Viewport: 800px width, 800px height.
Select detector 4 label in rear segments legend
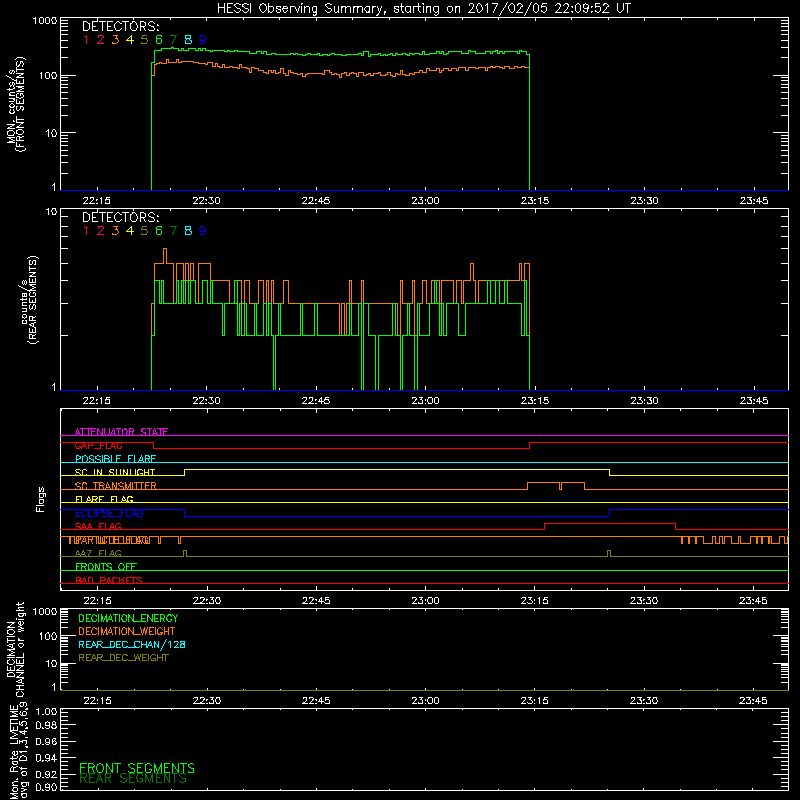tap(130, 231)
